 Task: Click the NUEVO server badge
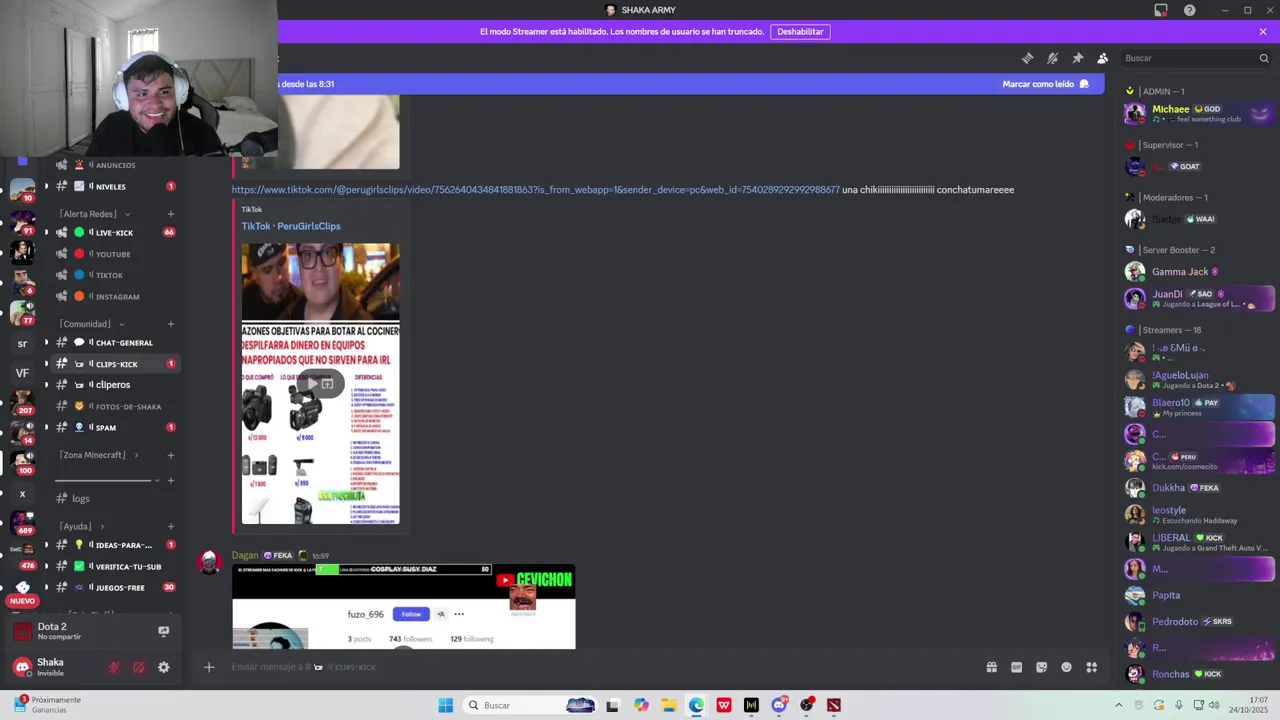tap(22, 601)
